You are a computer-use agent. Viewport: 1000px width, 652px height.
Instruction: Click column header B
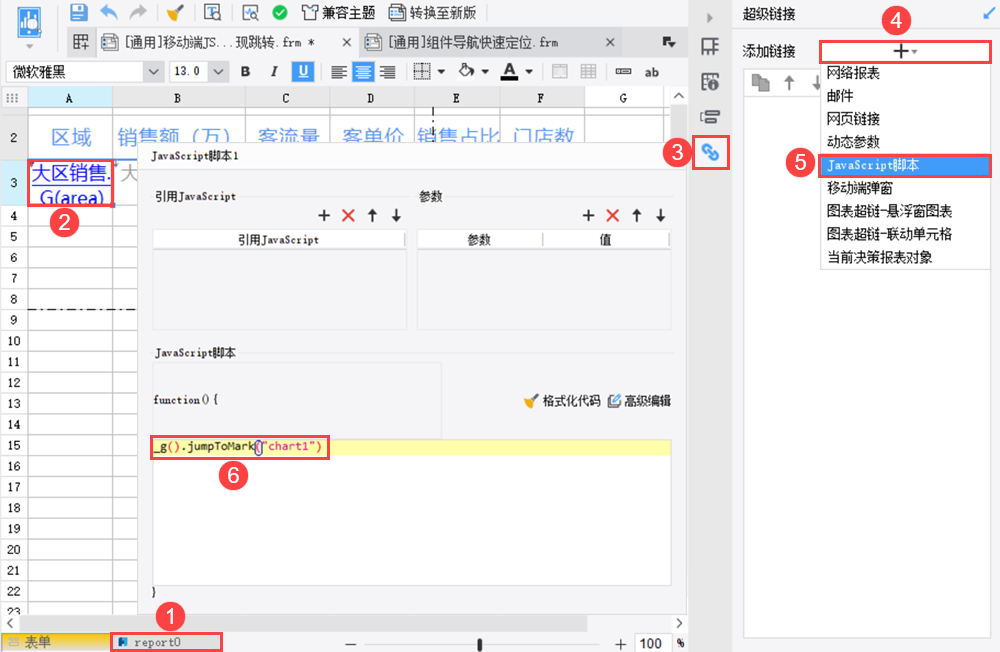179,98
